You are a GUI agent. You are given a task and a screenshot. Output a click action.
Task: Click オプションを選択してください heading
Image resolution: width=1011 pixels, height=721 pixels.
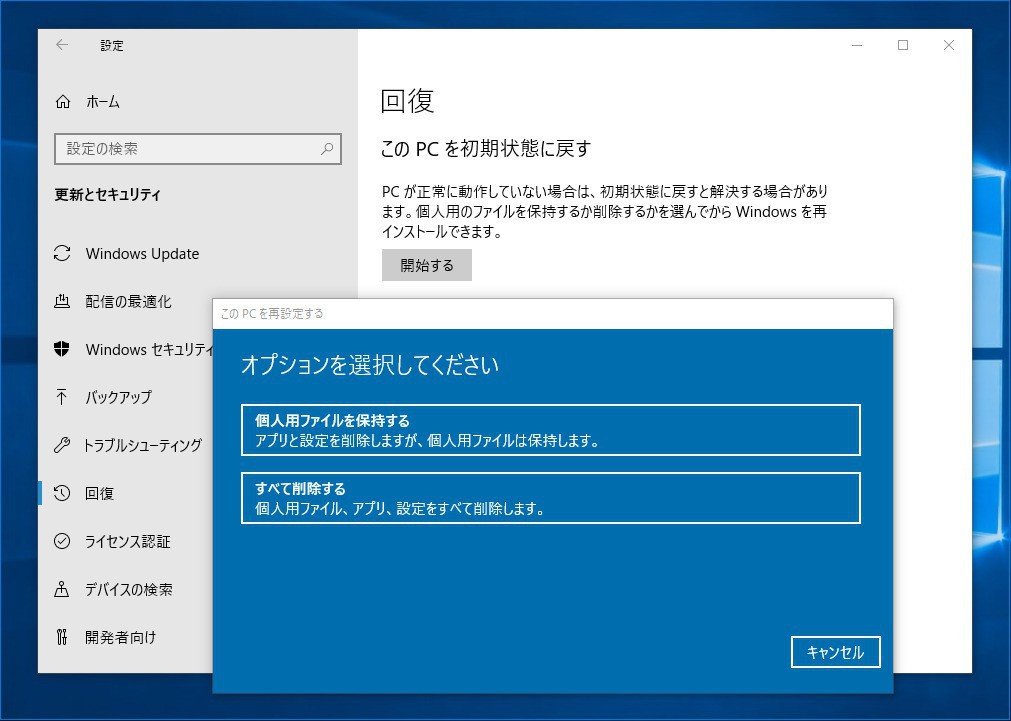click(369, 365)
